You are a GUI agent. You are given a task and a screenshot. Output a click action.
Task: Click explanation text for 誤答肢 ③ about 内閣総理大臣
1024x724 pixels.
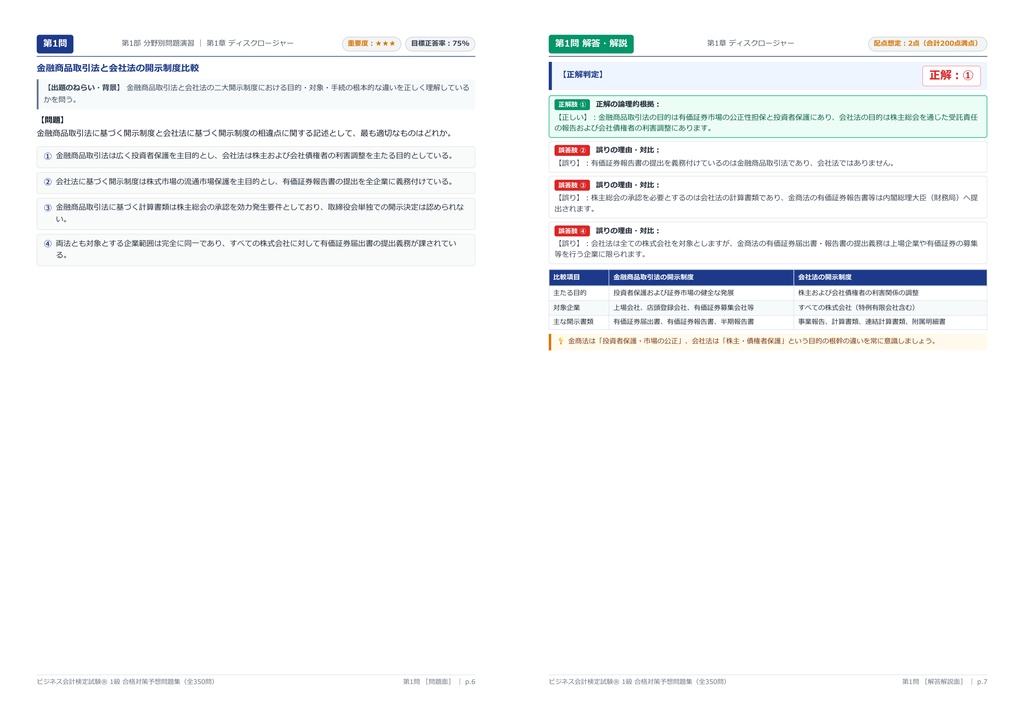coord(766,203)
